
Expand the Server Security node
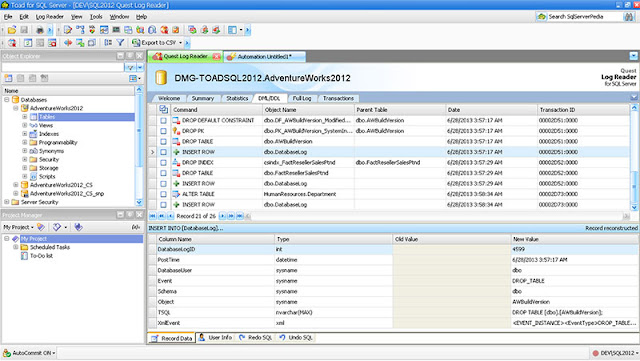[7, 202]
